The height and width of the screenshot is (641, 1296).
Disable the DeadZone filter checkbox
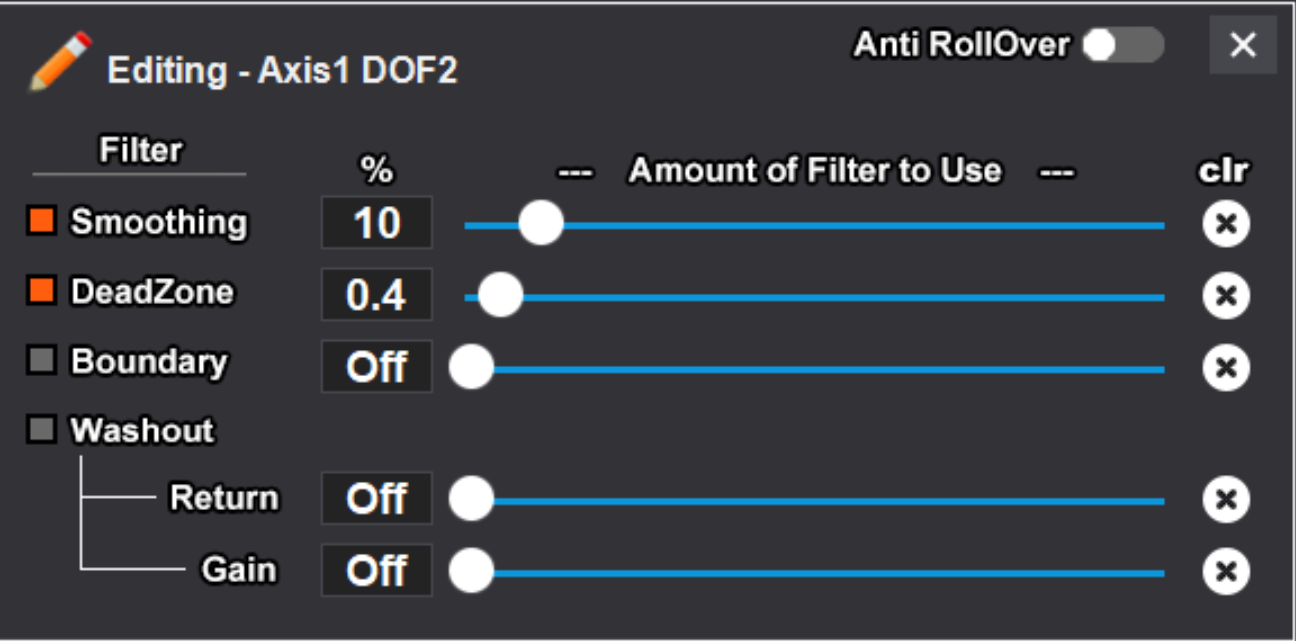pos(42,291)
